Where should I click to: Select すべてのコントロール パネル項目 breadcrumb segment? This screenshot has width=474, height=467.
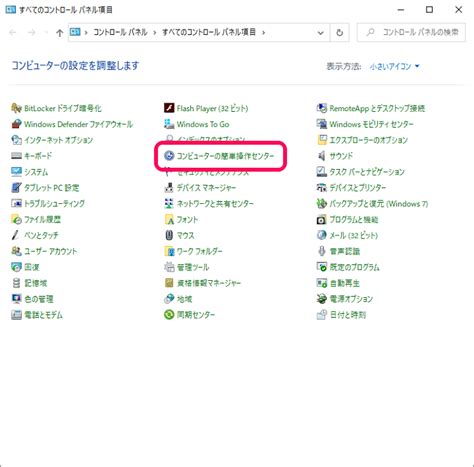209,32
